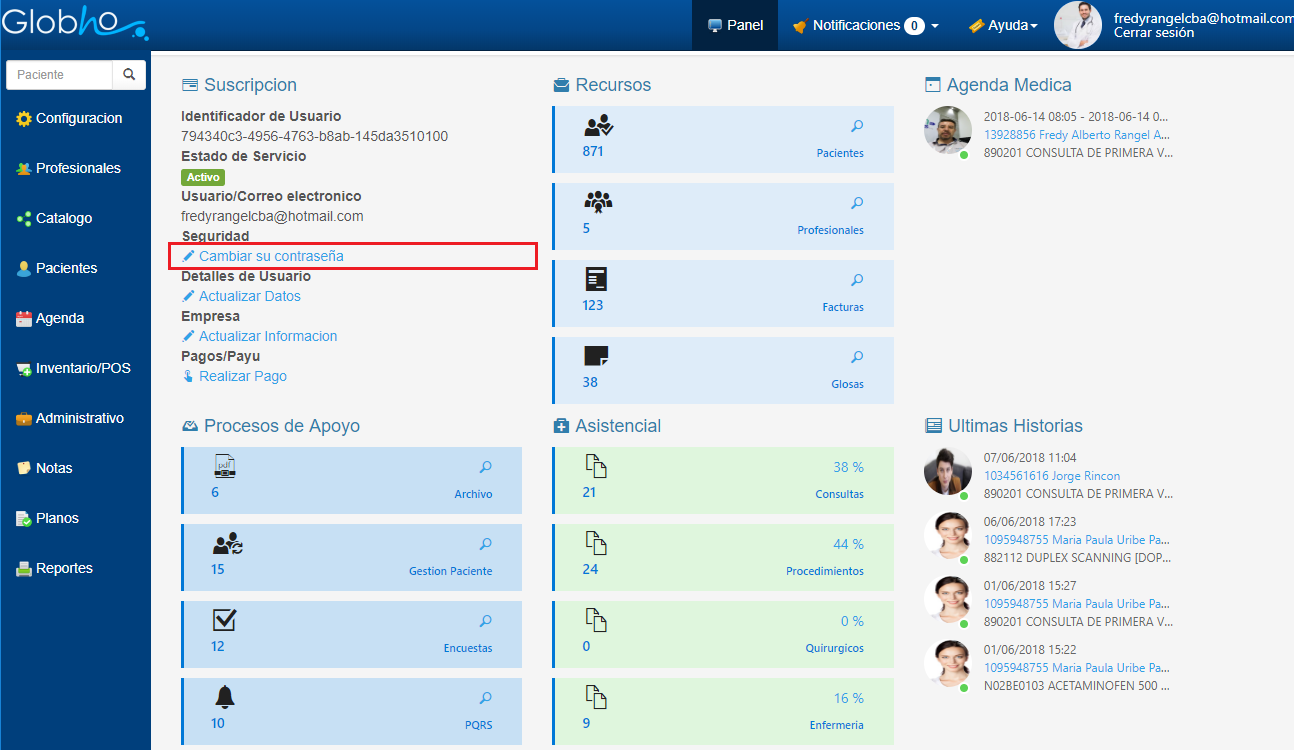Click the magnifier icon on Facturas card
The width and height of the screenshot is (1294, 750).
[857, 280]
